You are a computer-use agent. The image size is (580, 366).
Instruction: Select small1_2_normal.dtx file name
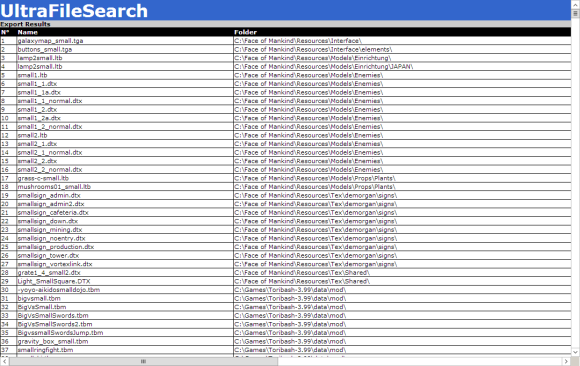coord(50,127)
